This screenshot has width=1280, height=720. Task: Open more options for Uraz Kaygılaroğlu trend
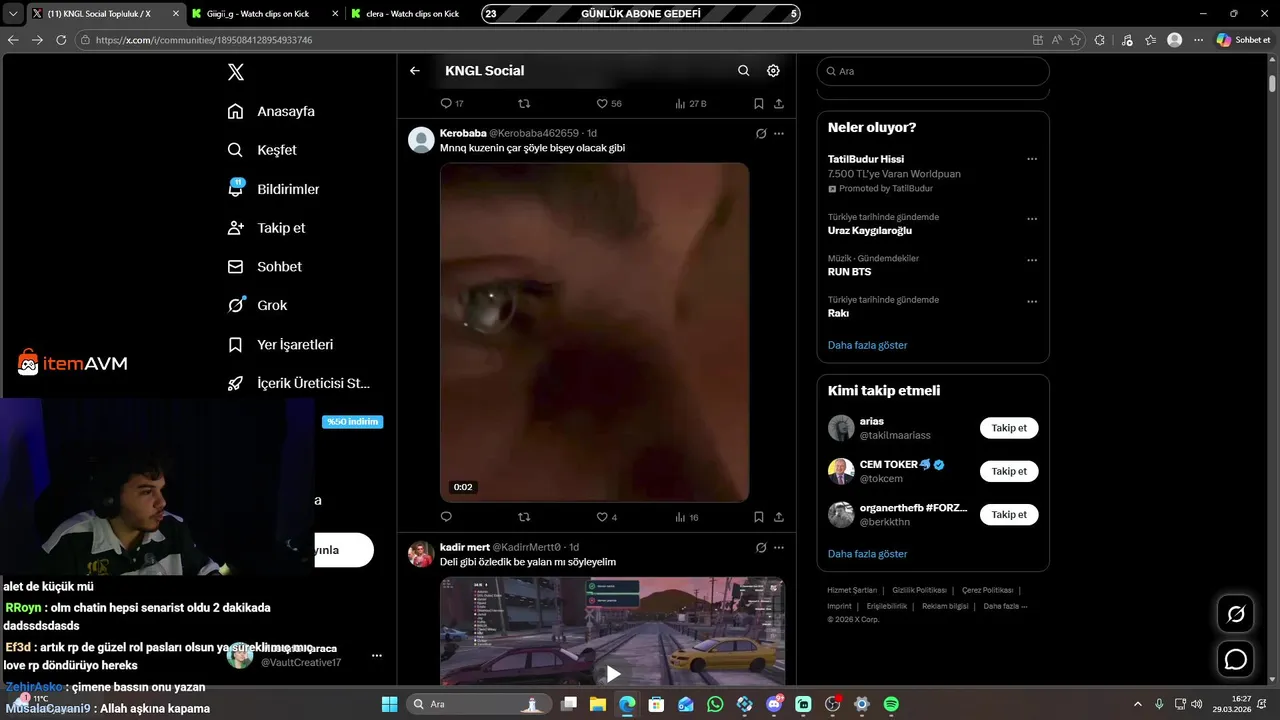[x=1032, y=219]
